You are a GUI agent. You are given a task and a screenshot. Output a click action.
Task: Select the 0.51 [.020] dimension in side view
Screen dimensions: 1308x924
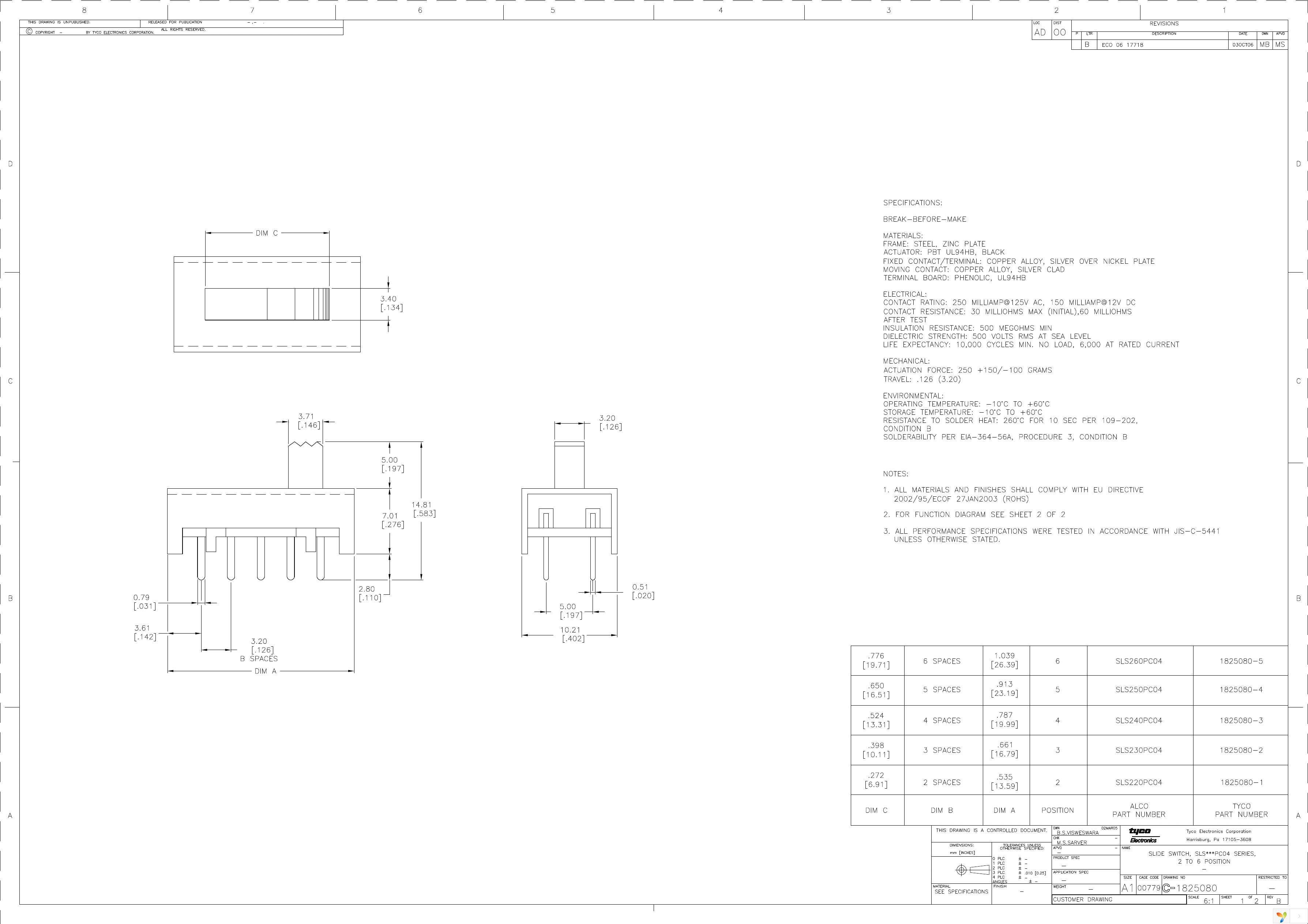(643, 591)
